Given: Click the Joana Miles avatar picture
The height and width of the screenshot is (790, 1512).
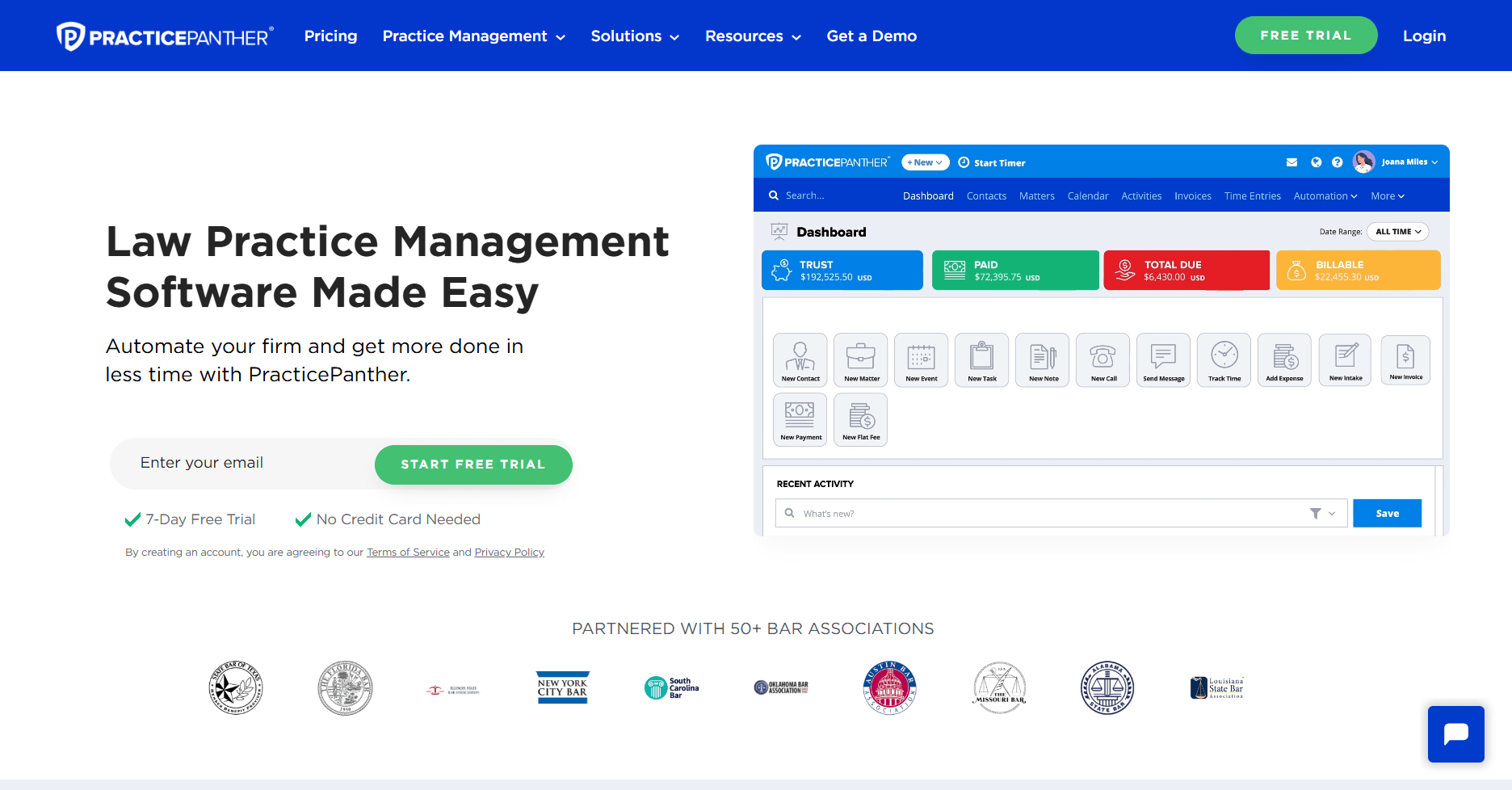Looking at the screenshot, I should point(1364,162).
